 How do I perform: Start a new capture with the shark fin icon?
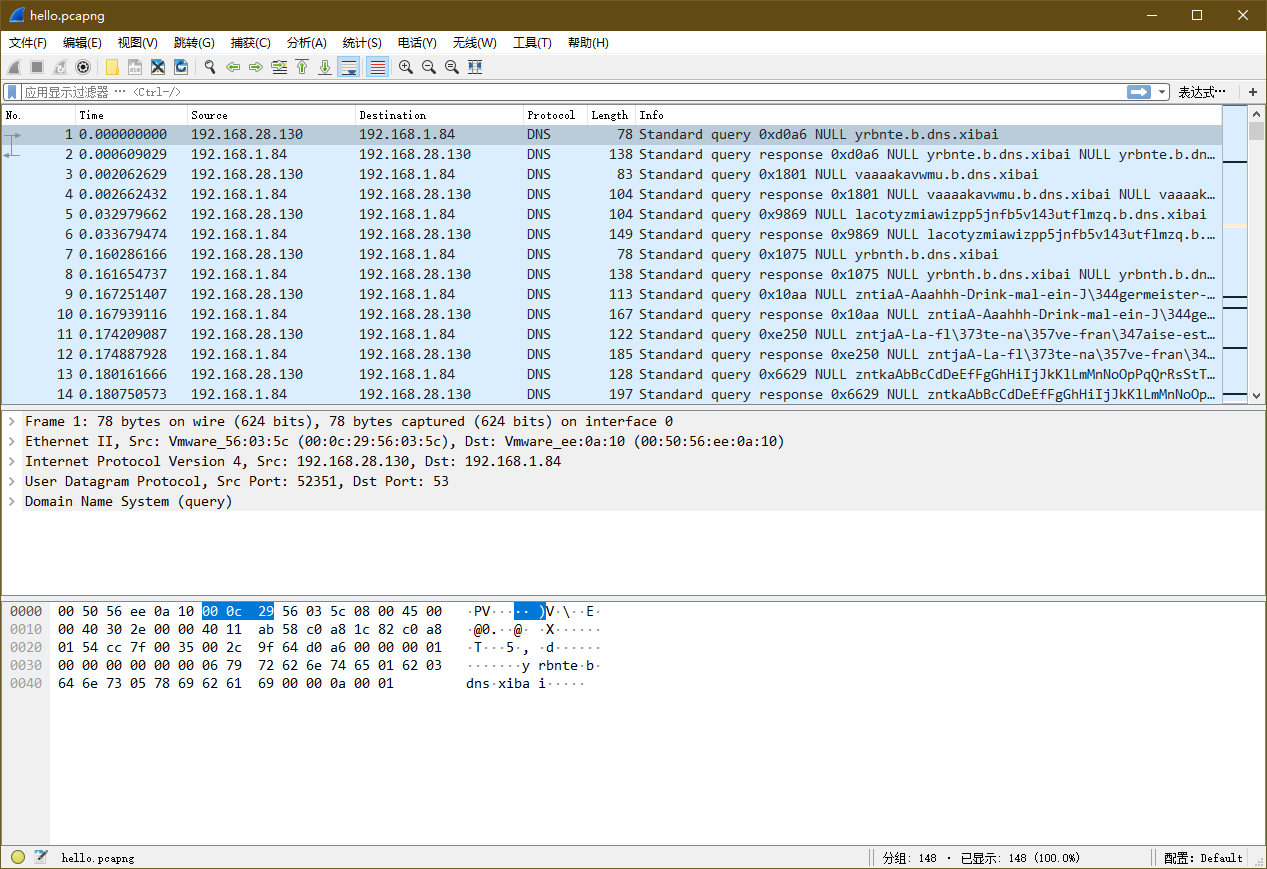coord(14,67)
